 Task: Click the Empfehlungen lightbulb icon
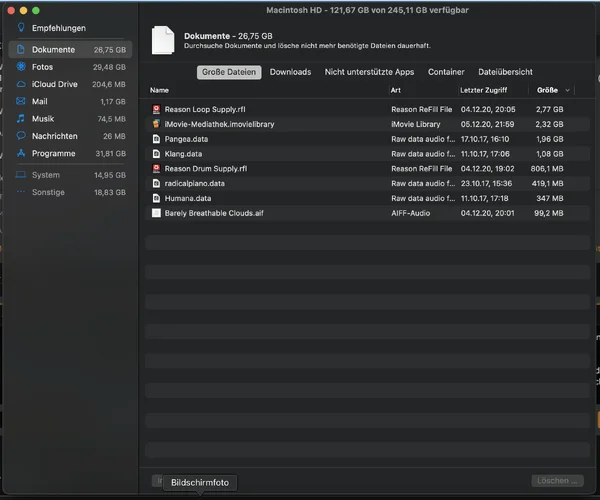point(21,28)
